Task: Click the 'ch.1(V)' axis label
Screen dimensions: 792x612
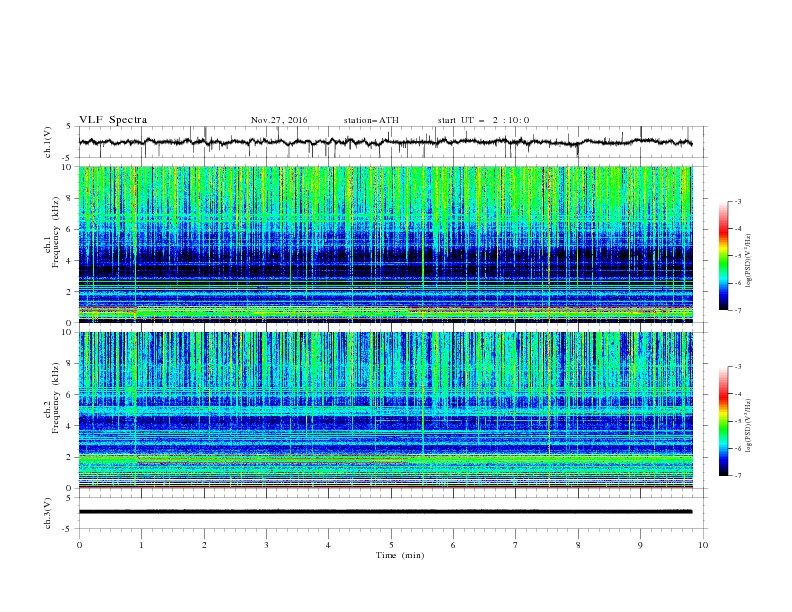Action: 48,142
